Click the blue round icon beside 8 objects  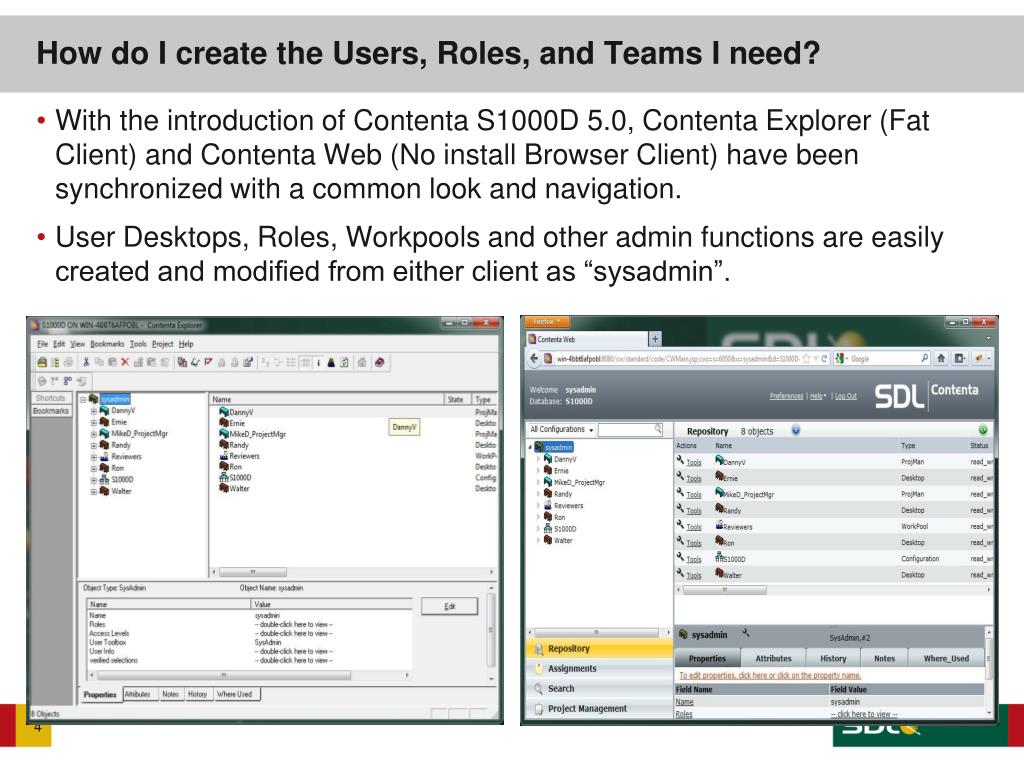(x=795, y=430)
